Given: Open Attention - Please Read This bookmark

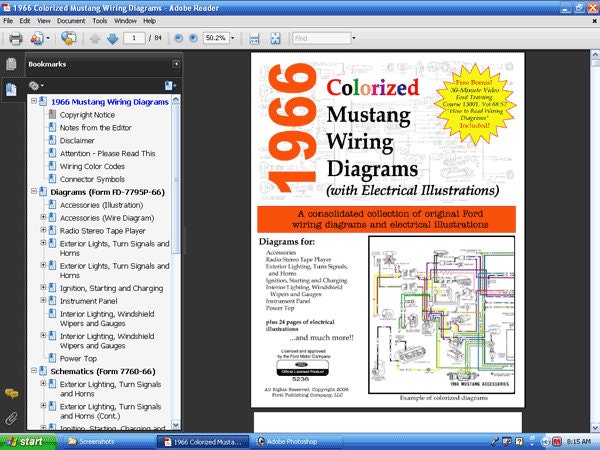Looking at the screenshot, I should [x=108, y=153].
